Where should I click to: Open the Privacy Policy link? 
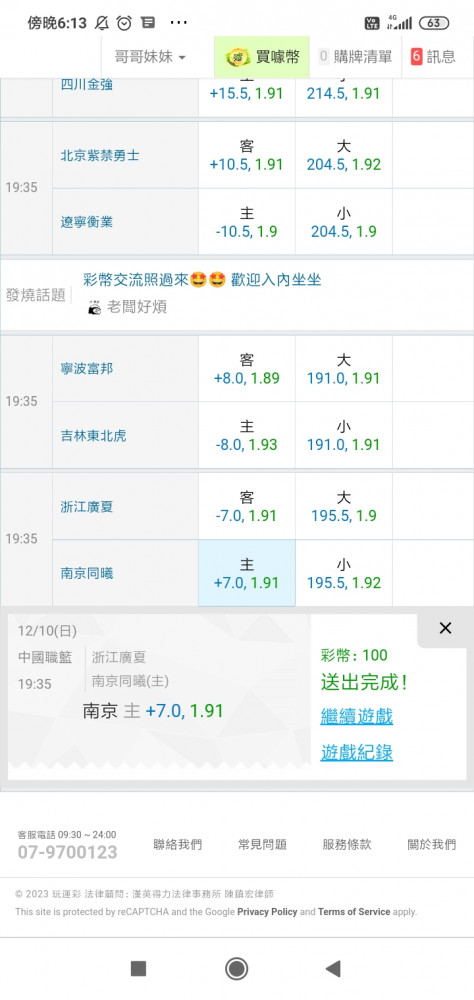pos(267,912)
